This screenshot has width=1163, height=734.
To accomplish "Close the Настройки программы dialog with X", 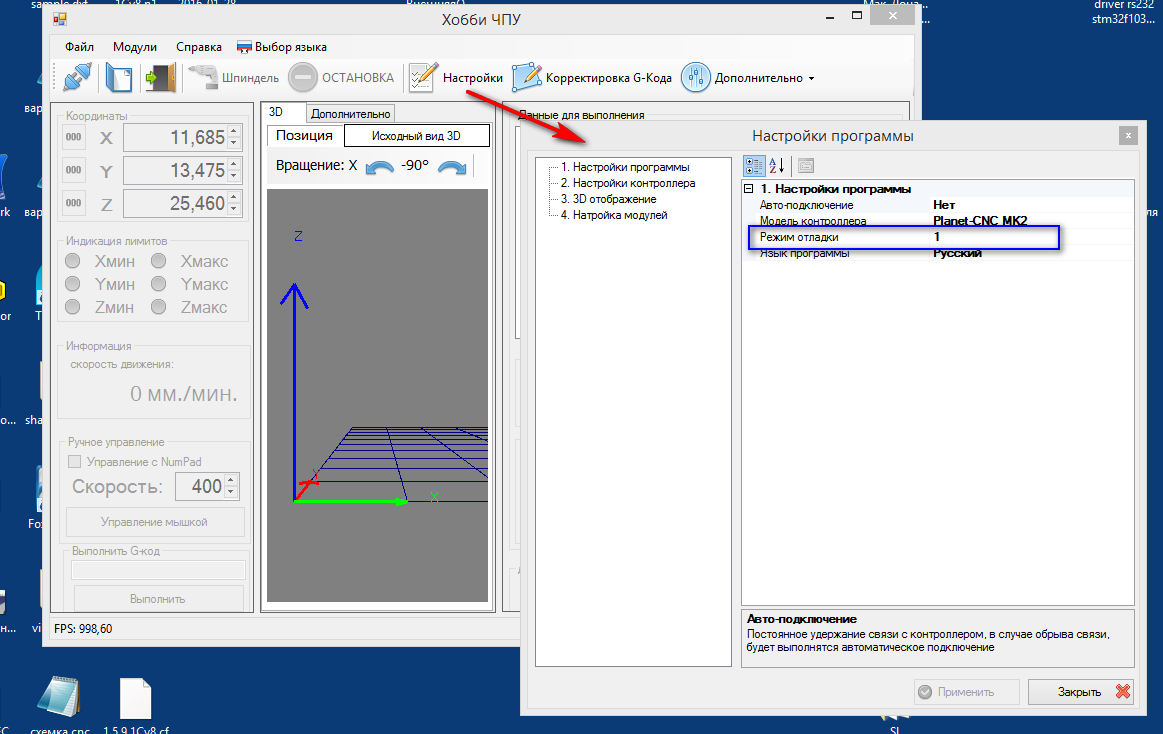I will 1127,136.
